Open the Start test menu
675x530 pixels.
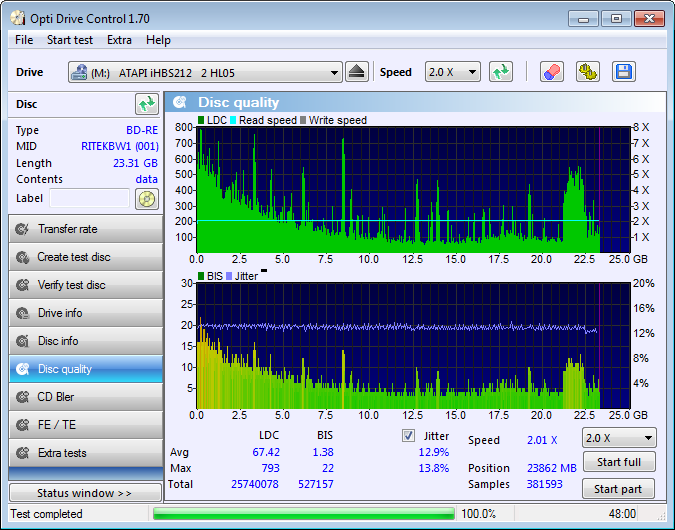point(70,40)
